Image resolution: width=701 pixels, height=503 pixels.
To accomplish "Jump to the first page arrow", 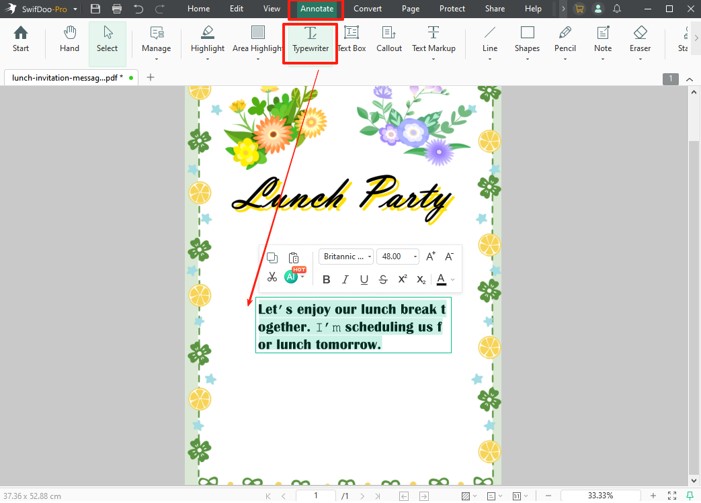I will tap(268, 495).
